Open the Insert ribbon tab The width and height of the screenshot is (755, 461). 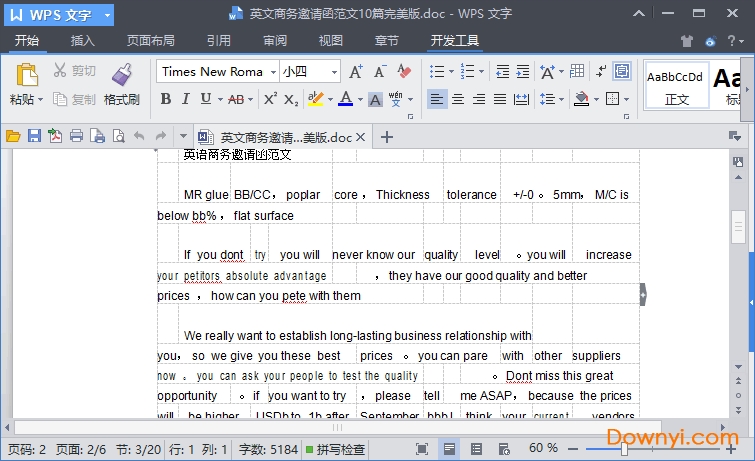click(x=83, y=41)
